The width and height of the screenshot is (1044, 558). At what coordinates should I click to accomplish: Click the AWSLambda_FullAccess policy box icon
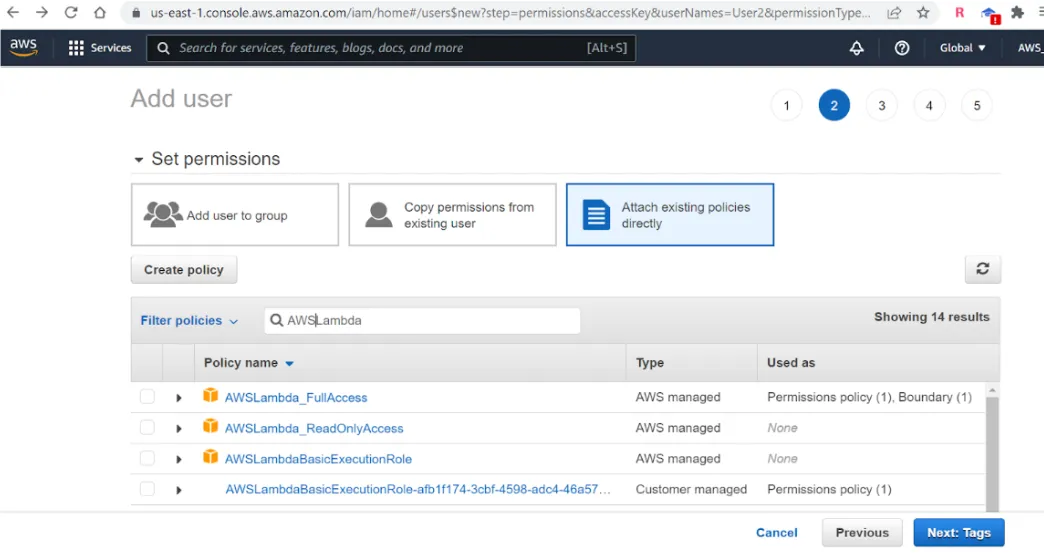pos(210,396)
